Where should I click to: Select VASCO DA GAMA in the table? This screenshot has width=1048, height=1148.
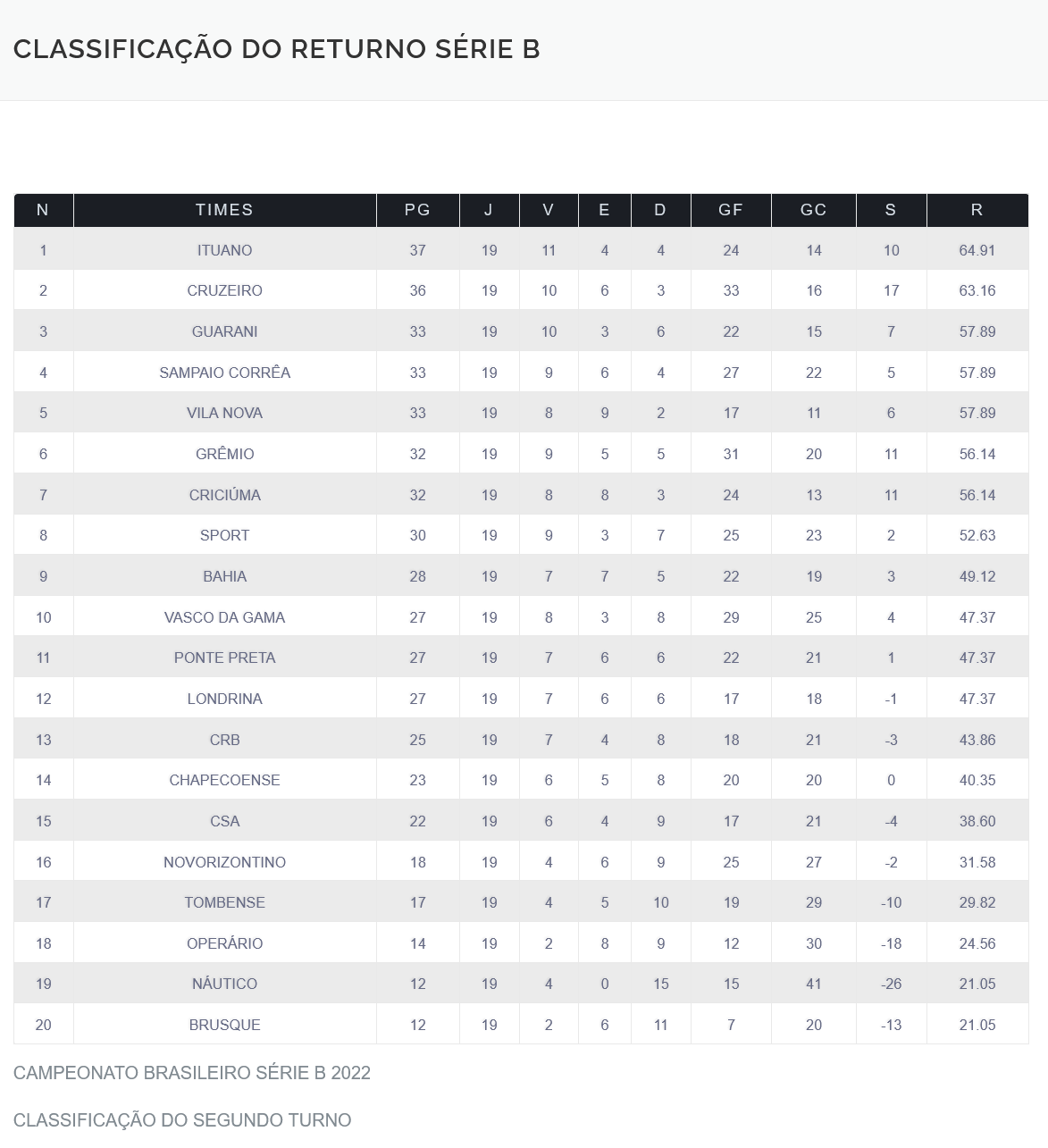pos(224,617)
